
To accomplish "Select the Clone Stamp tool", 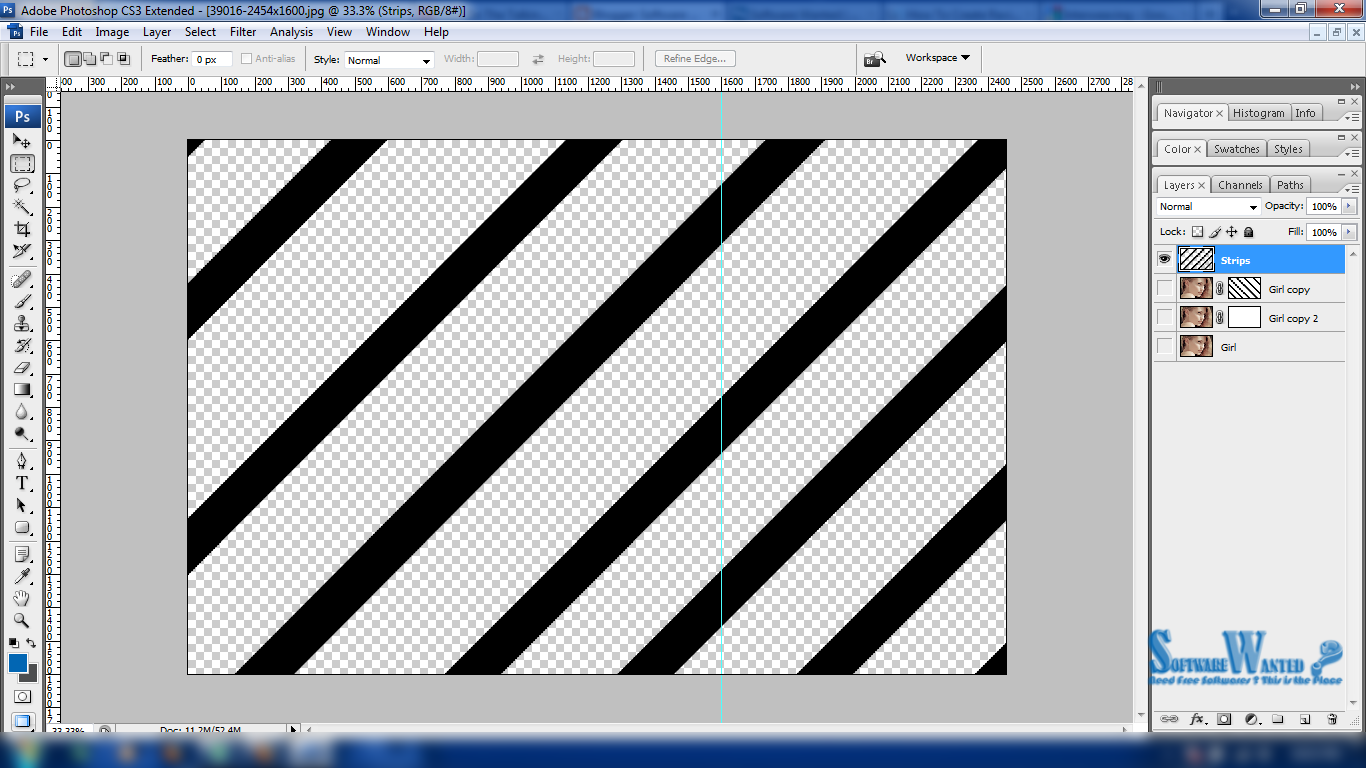I will pyautogui.click(x=22, y=324).
